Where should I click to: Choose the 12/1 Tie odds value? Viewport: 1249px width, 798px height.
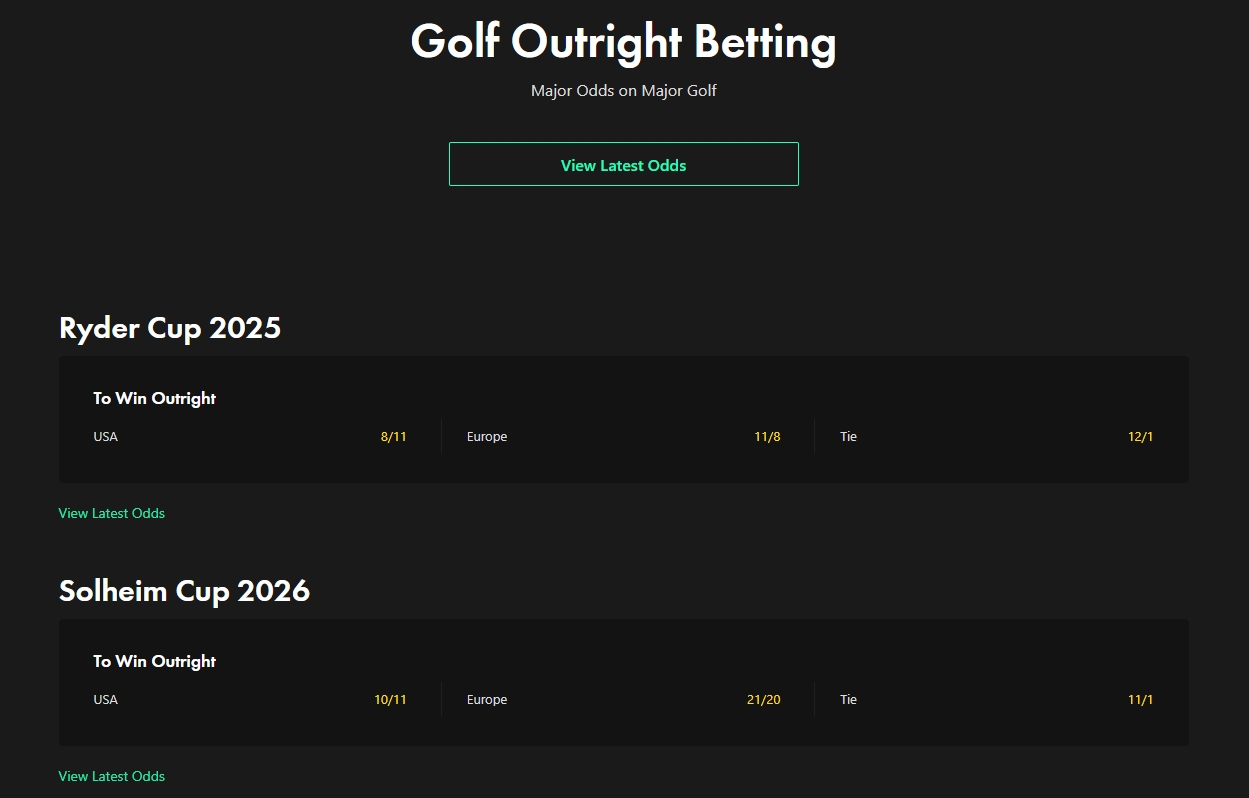coord(1140,437)
